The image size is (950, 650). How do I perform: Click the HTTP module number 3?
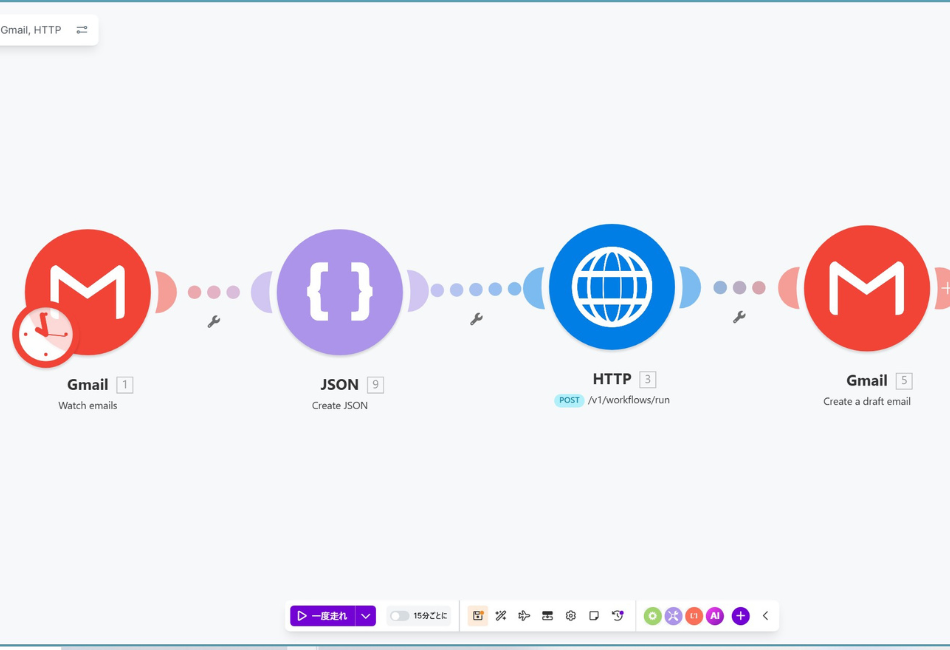coord(648,379)
